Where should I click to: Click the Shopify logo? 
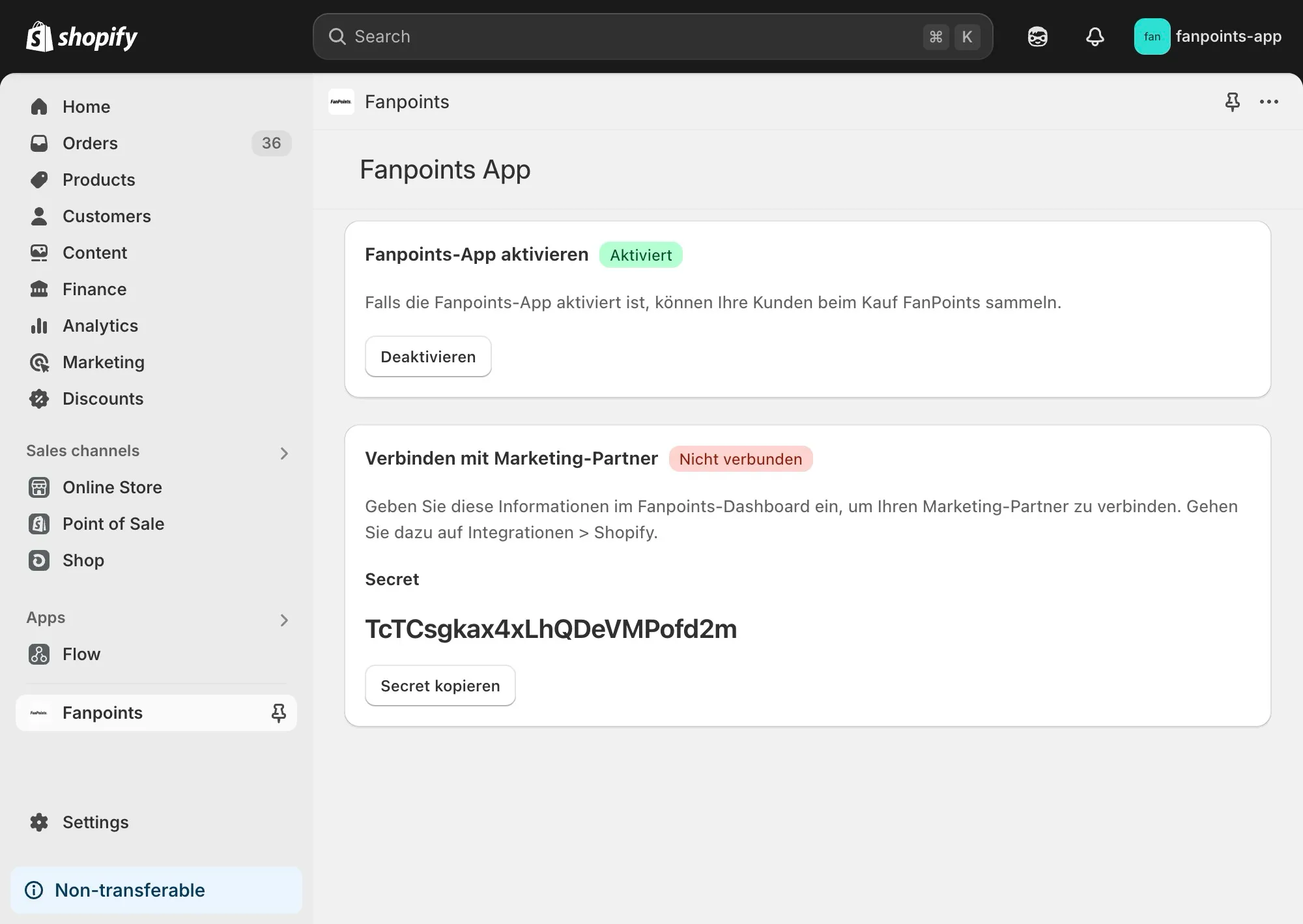pos(81,36)
